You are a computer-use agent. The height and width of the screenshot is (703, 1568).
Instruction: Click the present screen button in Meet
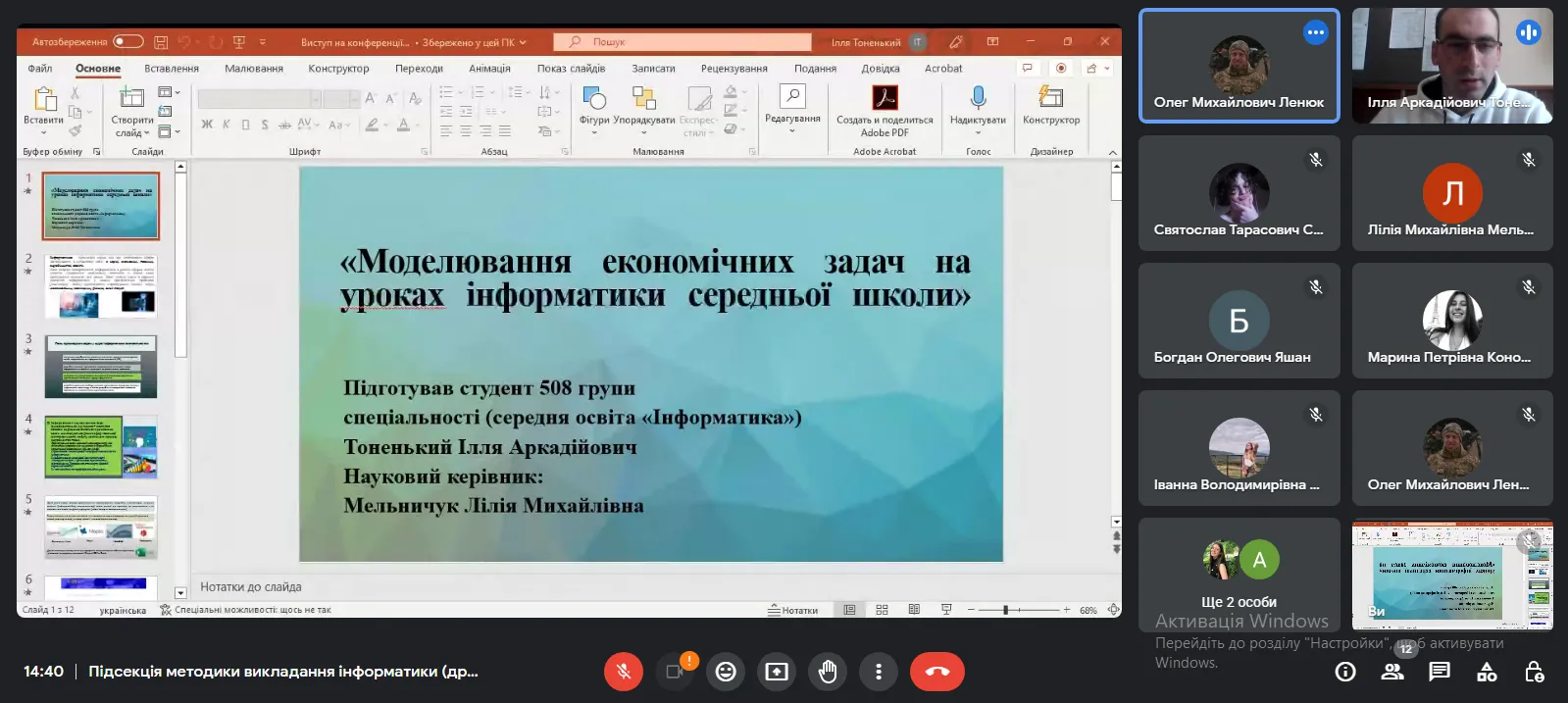tap(777, 672)
